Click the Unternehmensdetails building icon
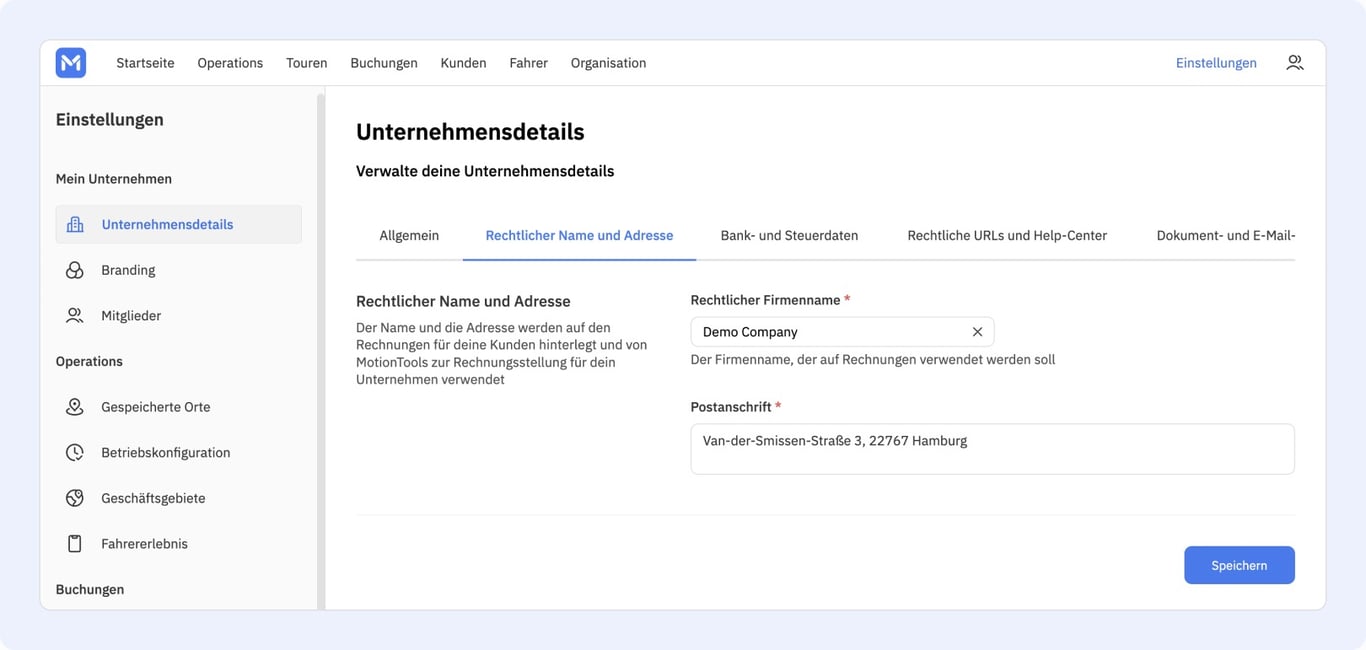The image size is (1366, 650). pos(75,224)
